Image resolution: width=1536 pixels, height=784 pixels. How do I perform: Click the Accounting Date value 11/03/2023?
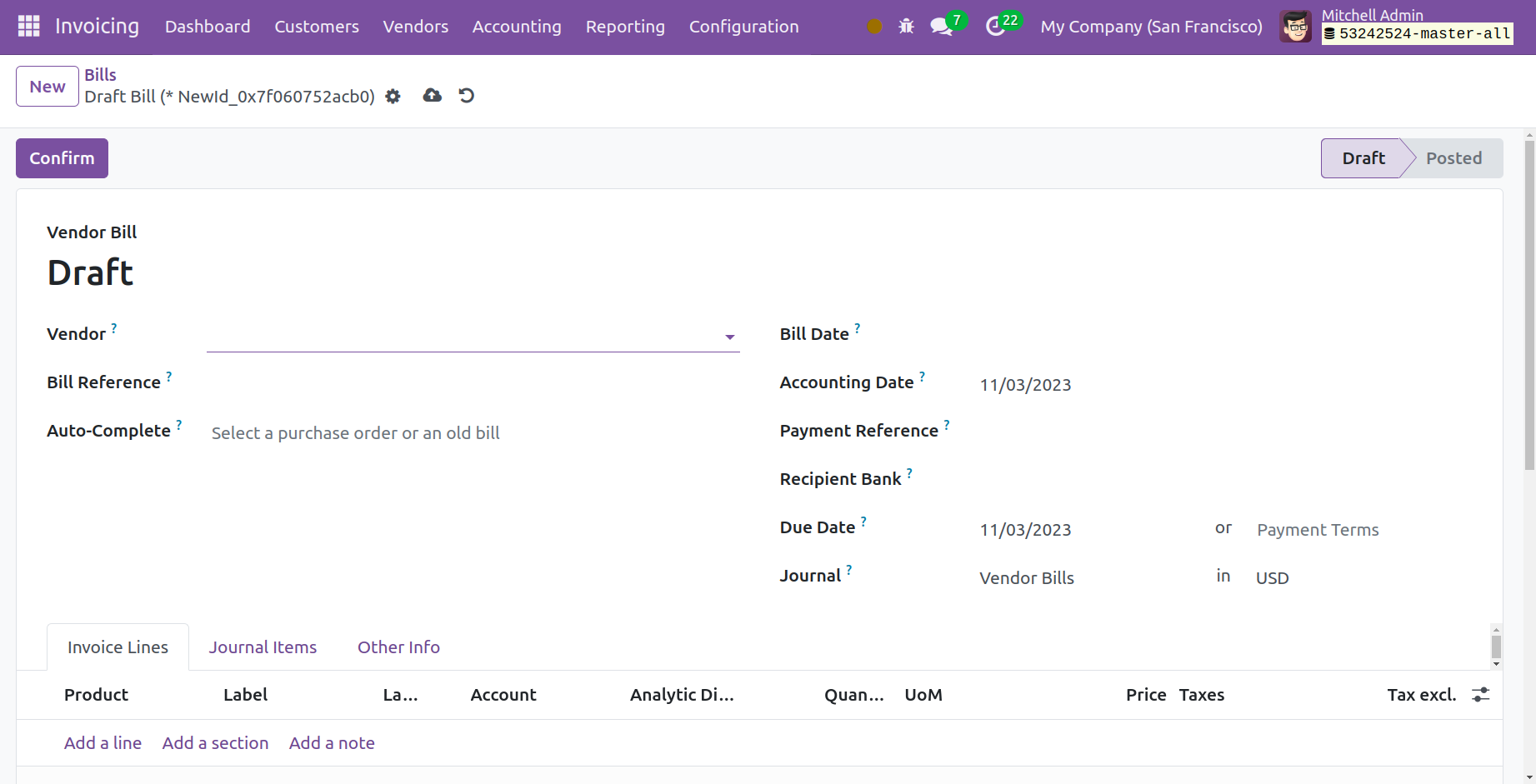click(1025, 385)
